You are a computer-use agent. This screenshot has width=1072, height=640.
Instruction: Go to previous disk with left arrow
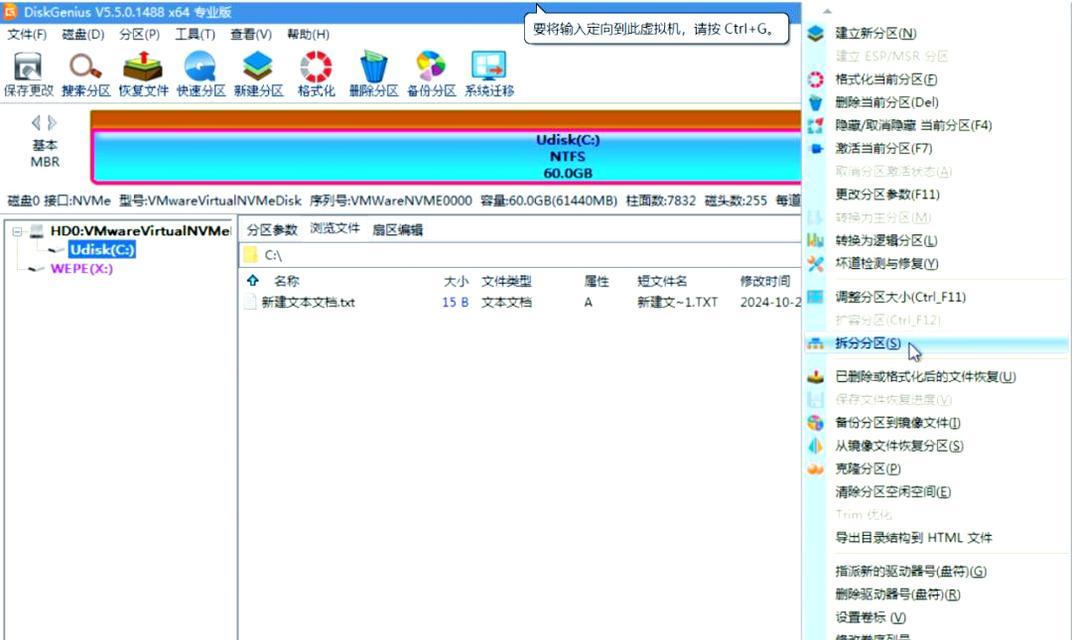pos(36,123)
